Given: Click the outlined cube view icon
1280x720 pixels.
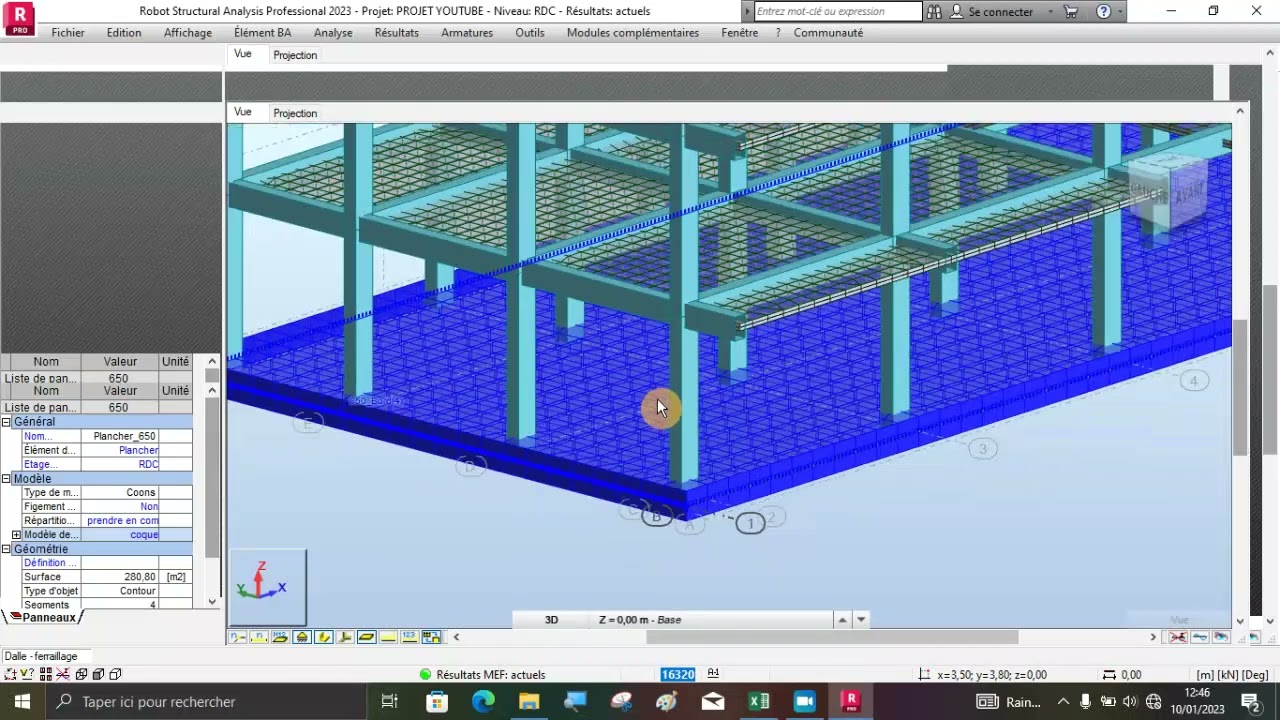Looking at the screenshot, I should click(x=115, y=674).
